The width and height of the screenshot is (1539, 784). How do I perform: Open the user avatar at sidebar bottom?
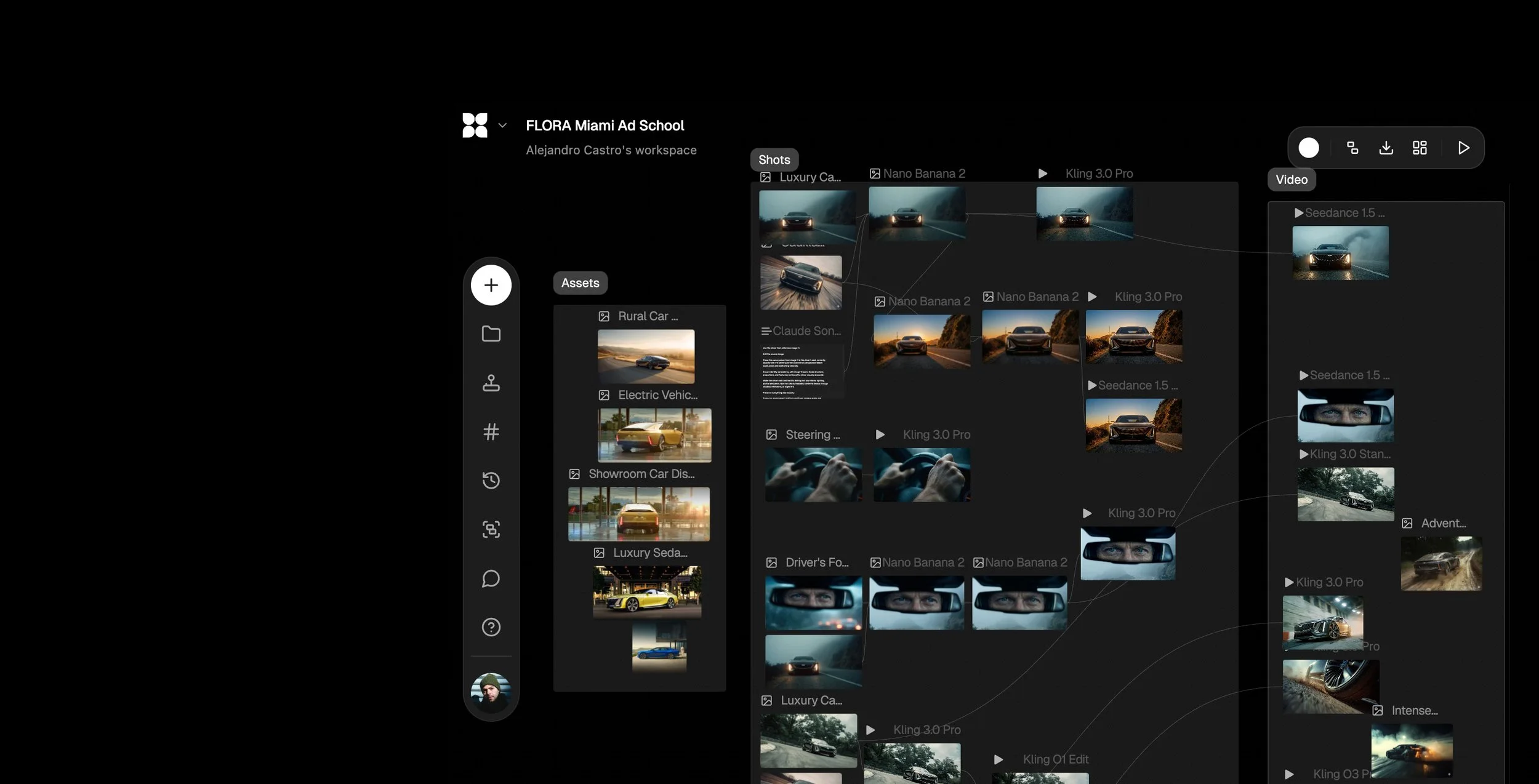[x=491, y=692]
